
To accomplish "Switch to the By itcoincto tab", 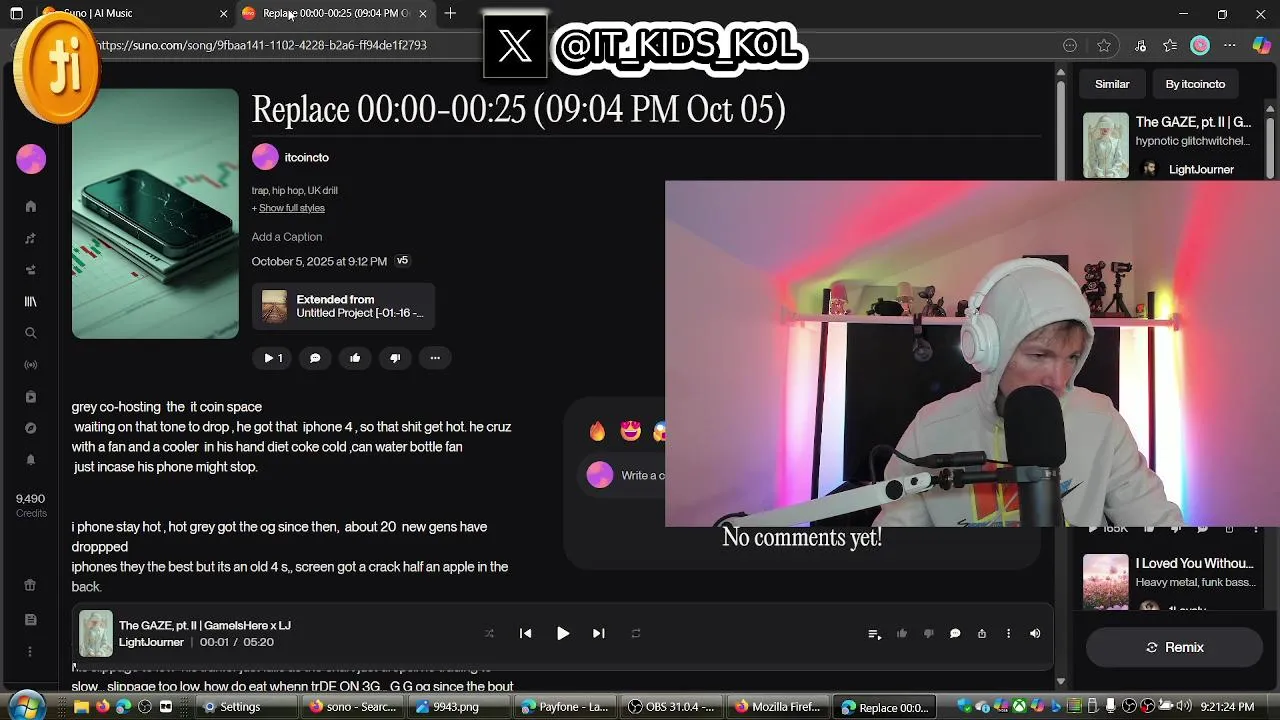I will coord(1195,84).
